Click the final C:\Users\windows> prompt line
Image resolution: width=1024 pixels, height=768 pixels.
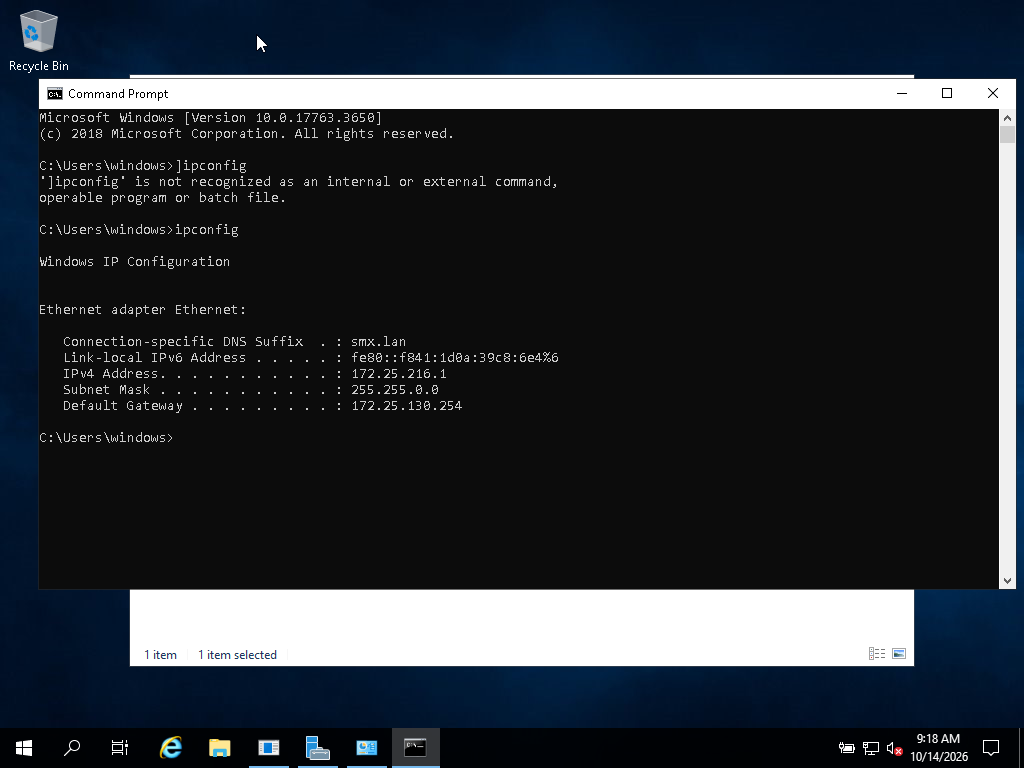[106, 438]
